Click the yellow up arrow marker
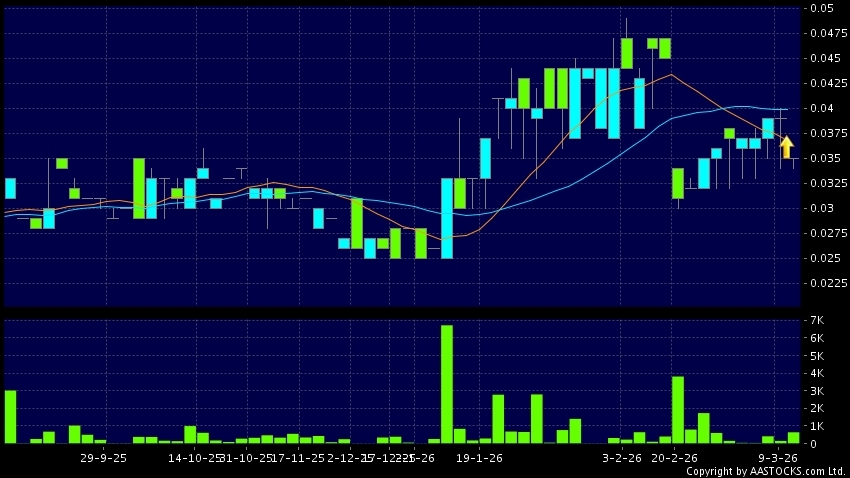 787,146
